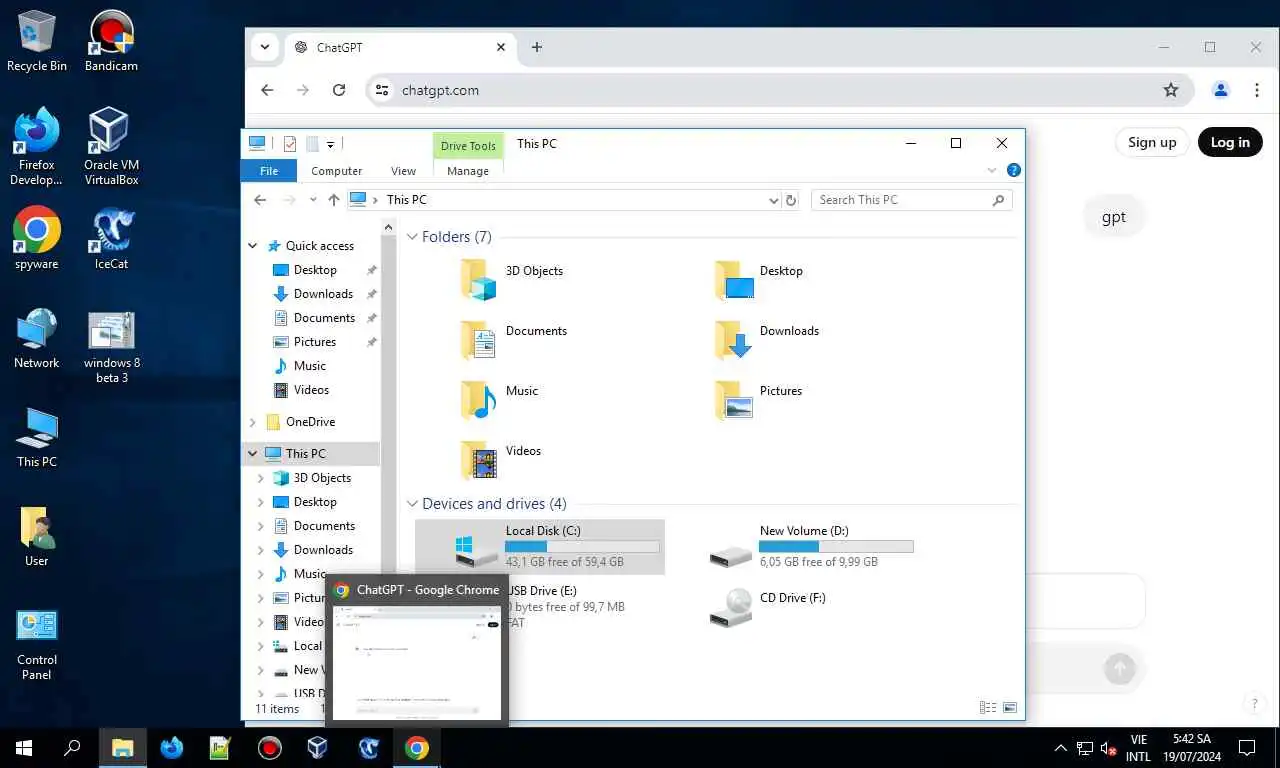The width and height of the screenshot is (1280, 768).
Task: Open Customize Quick Access Toolbar dropdown
Action: coord(330,144)
